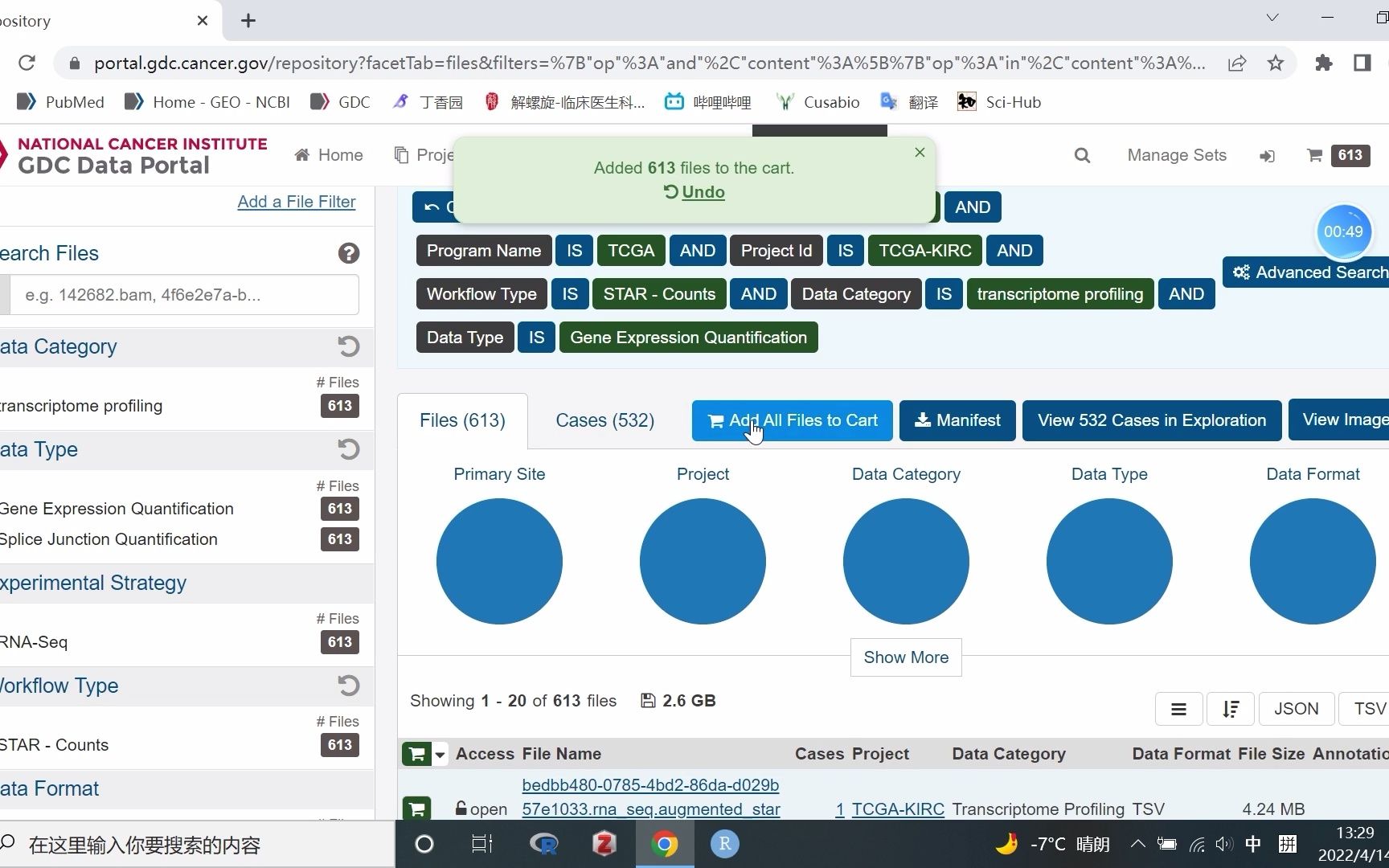Screen dimensions: 1389x868
Task: Toggle the browser side panel icon
Action: pyautogui.click(x=1362, y=63)
